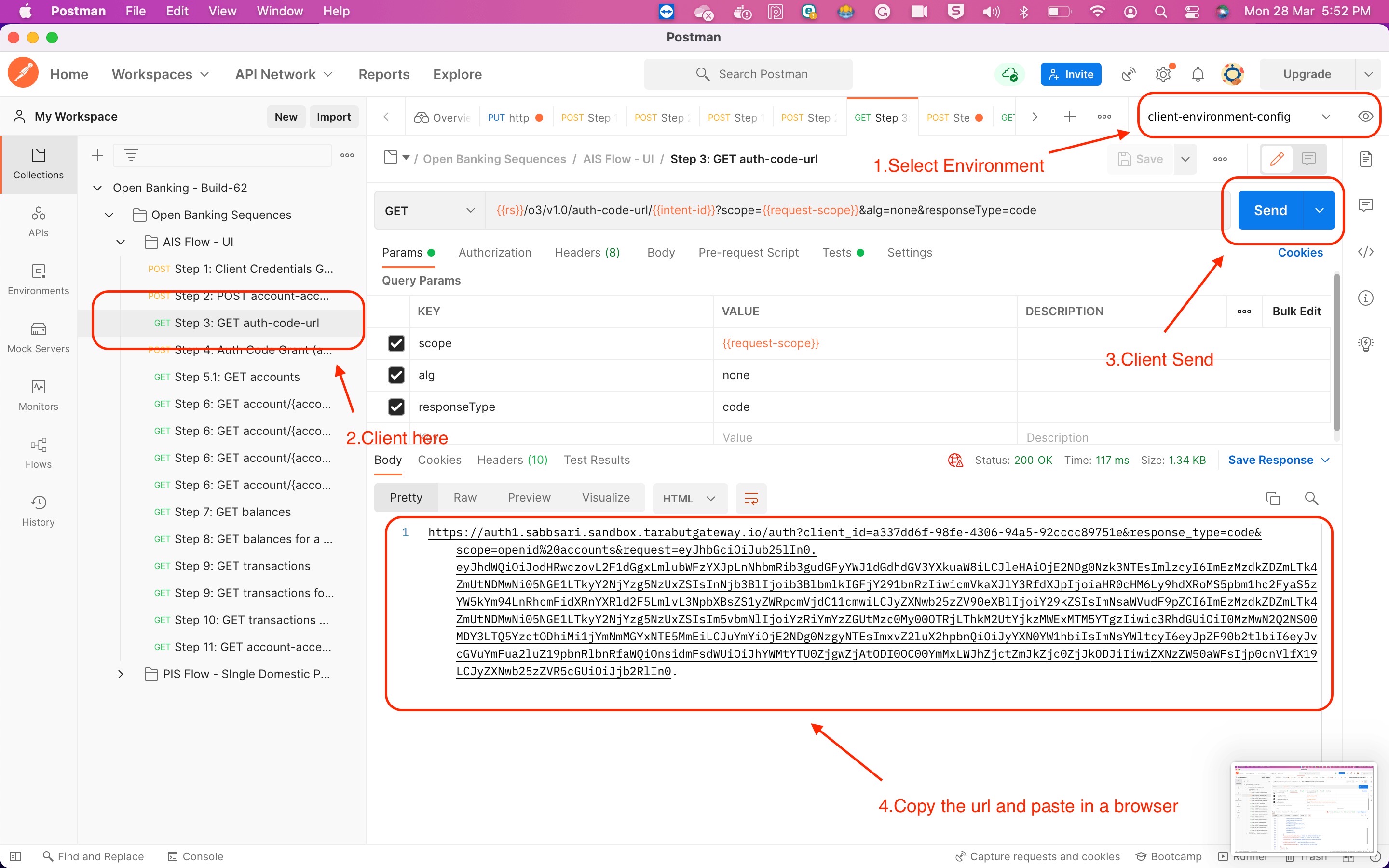Open the request info icon
Image resolution: width=1389 pixels, height=868 pixels.
[x=1366, y=298]
